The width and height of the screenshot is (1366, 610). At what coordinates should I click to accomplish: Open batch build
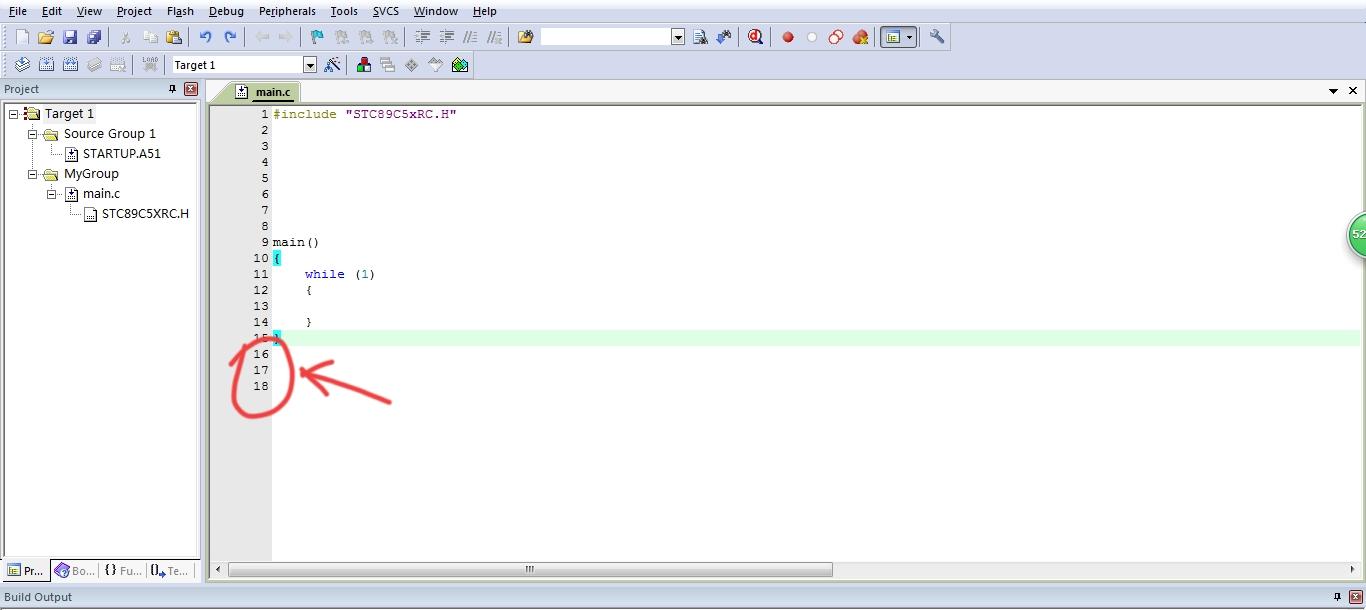point(94,65)
